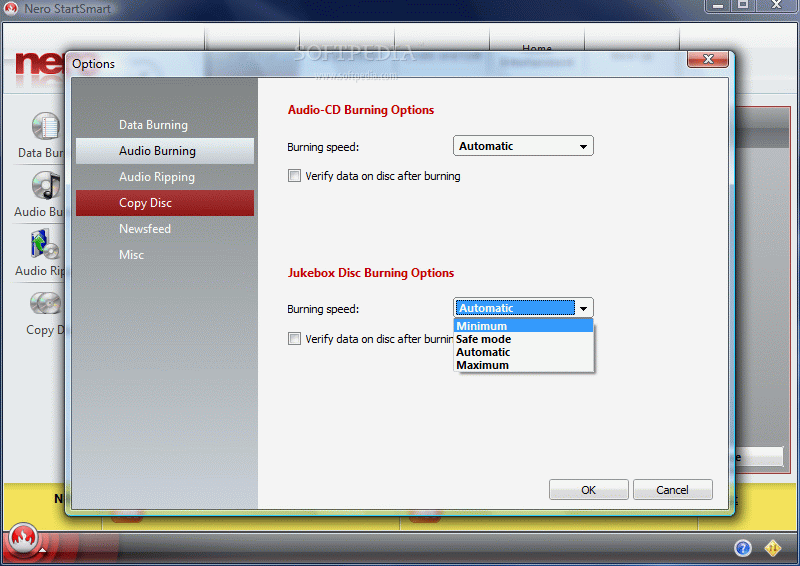Viewport: 800px width, 566px height.
Task: Click the Home tab in StartSmart window
Action: coord(537,48)
